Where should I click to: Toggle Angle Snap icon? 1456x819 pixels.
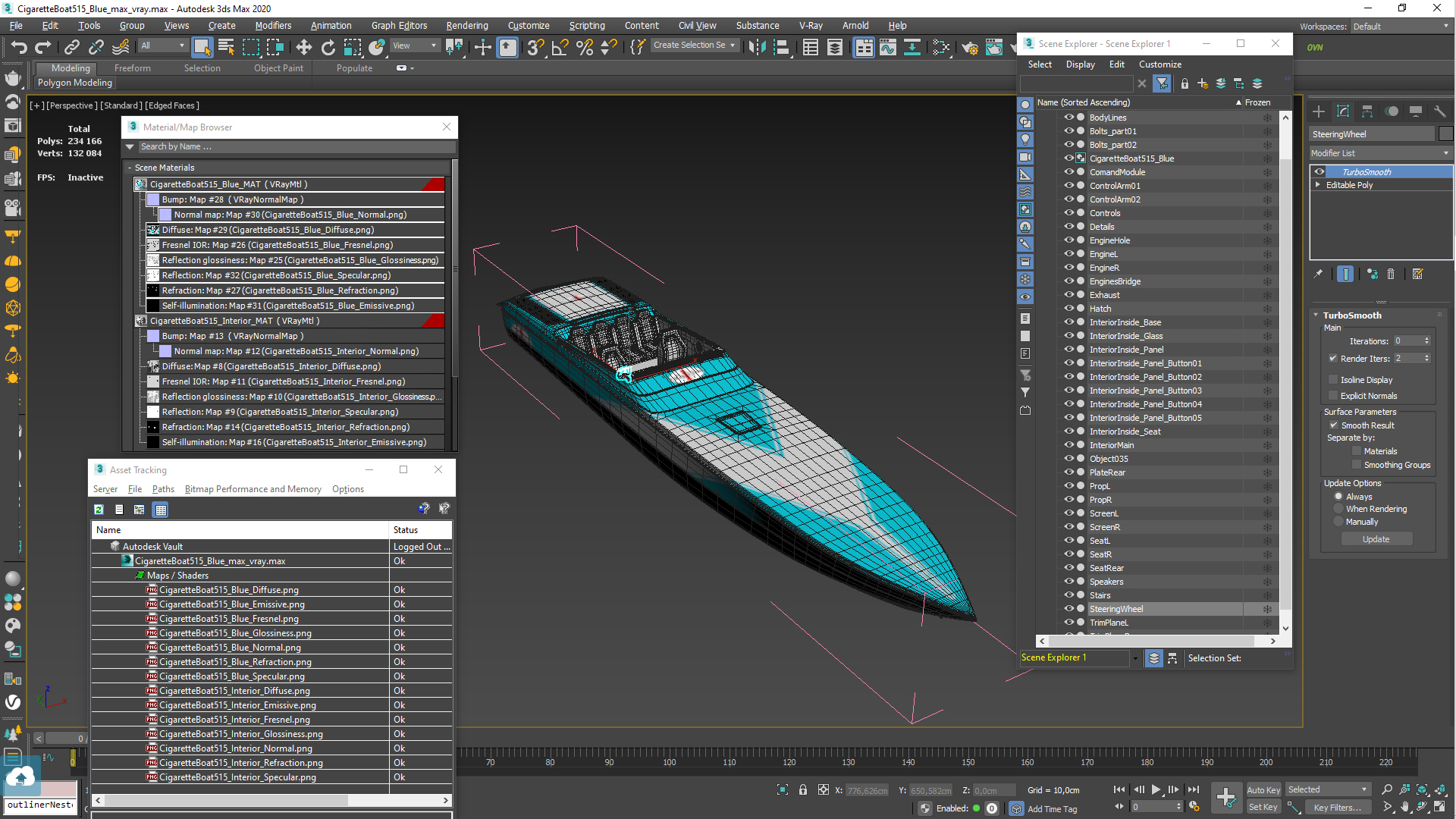pyautogui.click(x=560, y=47)
